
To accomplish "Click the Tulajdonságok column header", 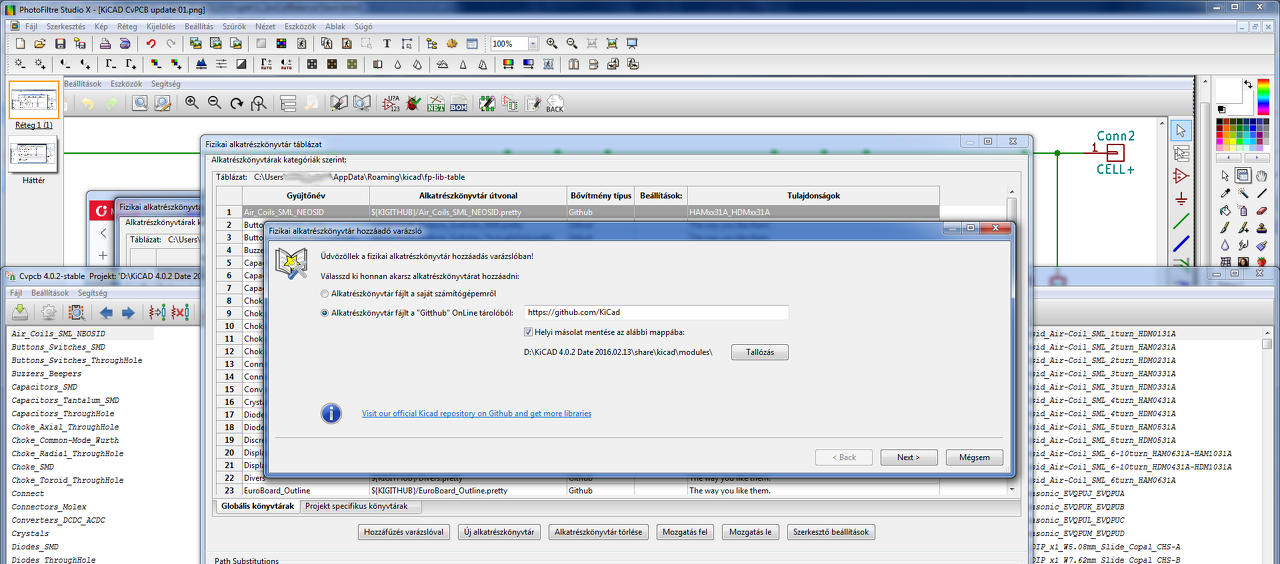I will [812, 195].
